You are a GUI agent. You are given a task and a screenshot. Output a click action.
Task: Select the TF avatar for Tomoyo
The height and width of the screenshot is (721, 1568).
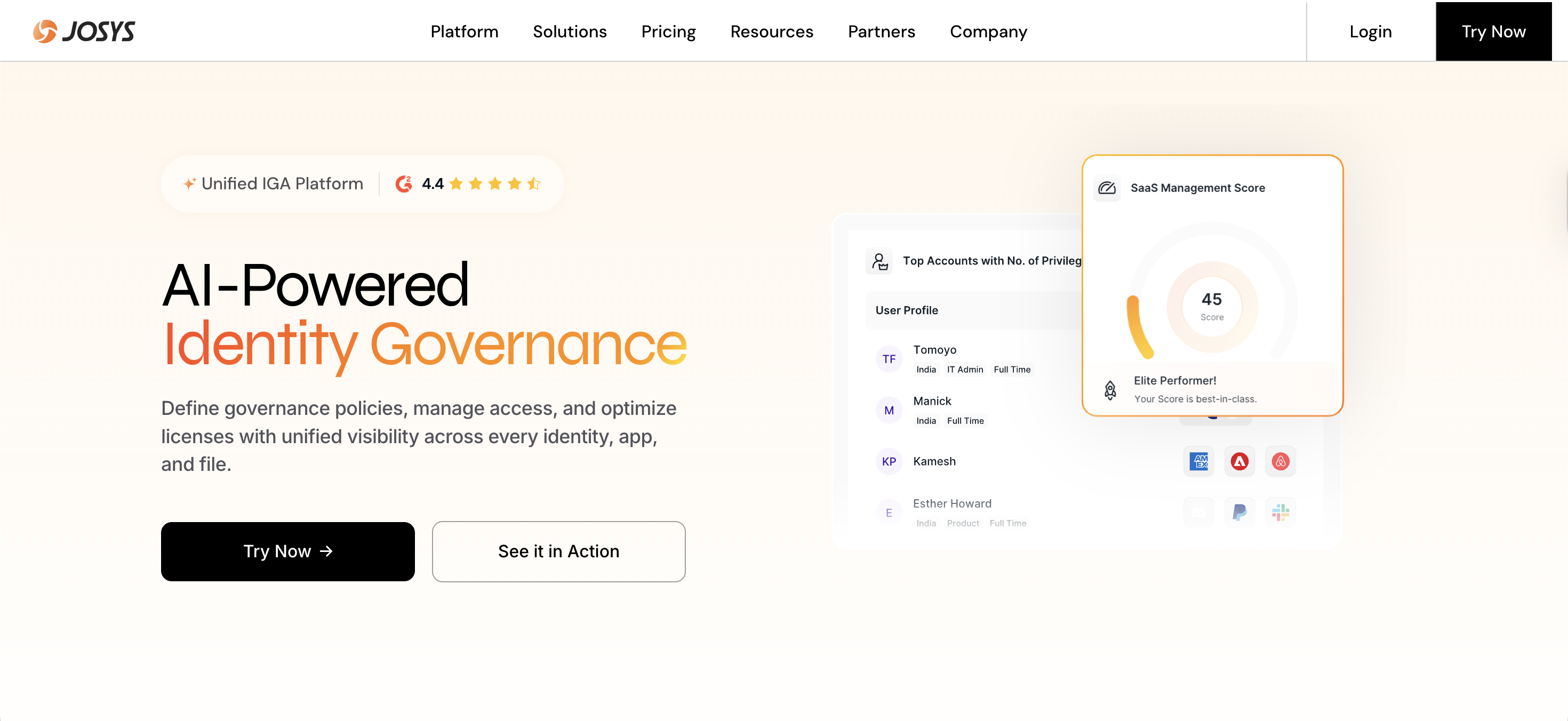pos(889,359)
